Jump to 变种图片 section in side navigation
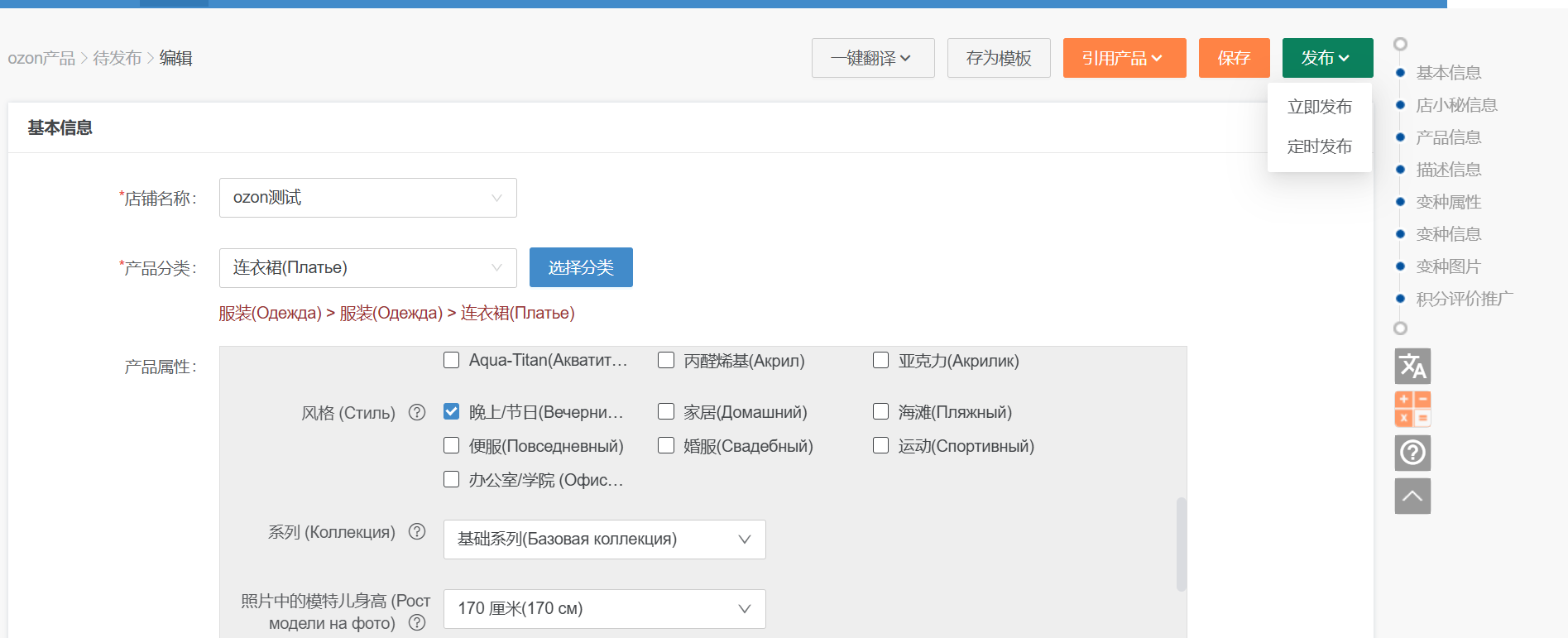Image resolution: width=1568 pixels, height=638 pixels. (x=1448, y=266)
